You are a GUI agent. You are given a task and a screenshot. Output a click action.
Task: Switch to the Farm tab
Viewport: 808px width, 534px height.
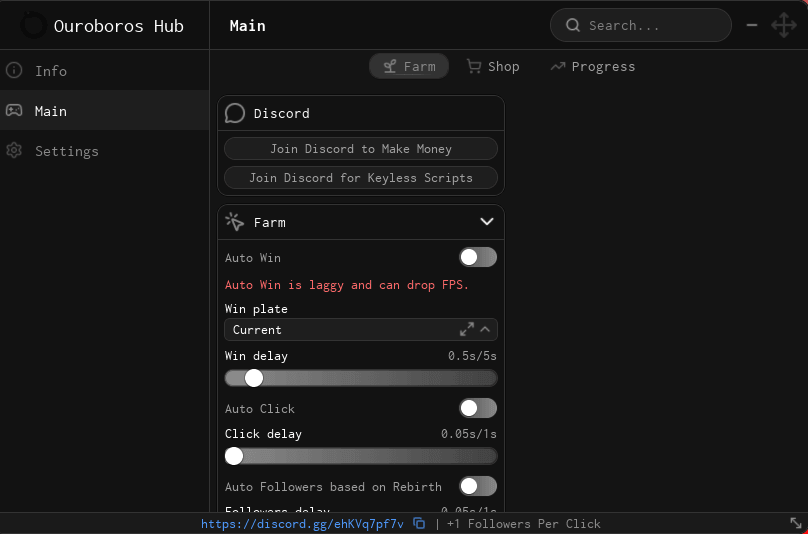point(409,66)
